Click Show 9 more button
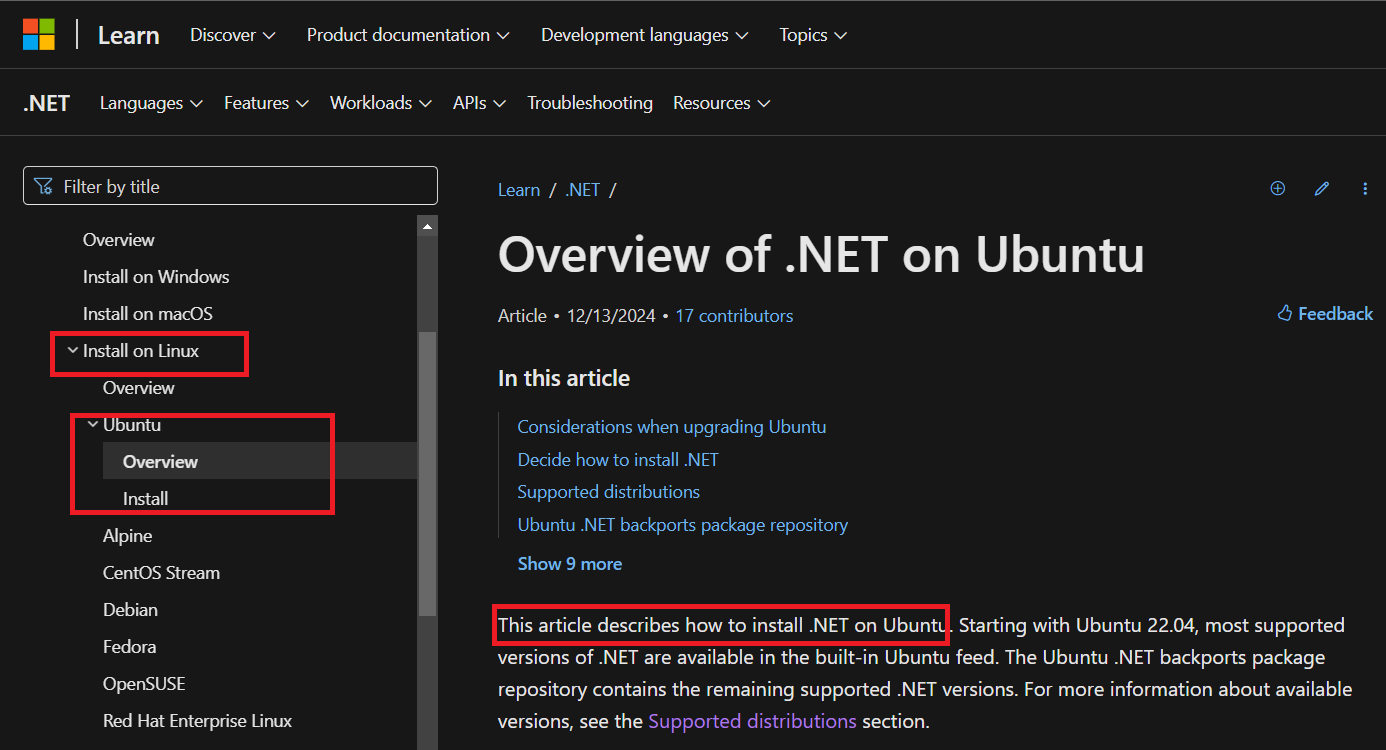1386x750 pixels. [x=570, y=564]
